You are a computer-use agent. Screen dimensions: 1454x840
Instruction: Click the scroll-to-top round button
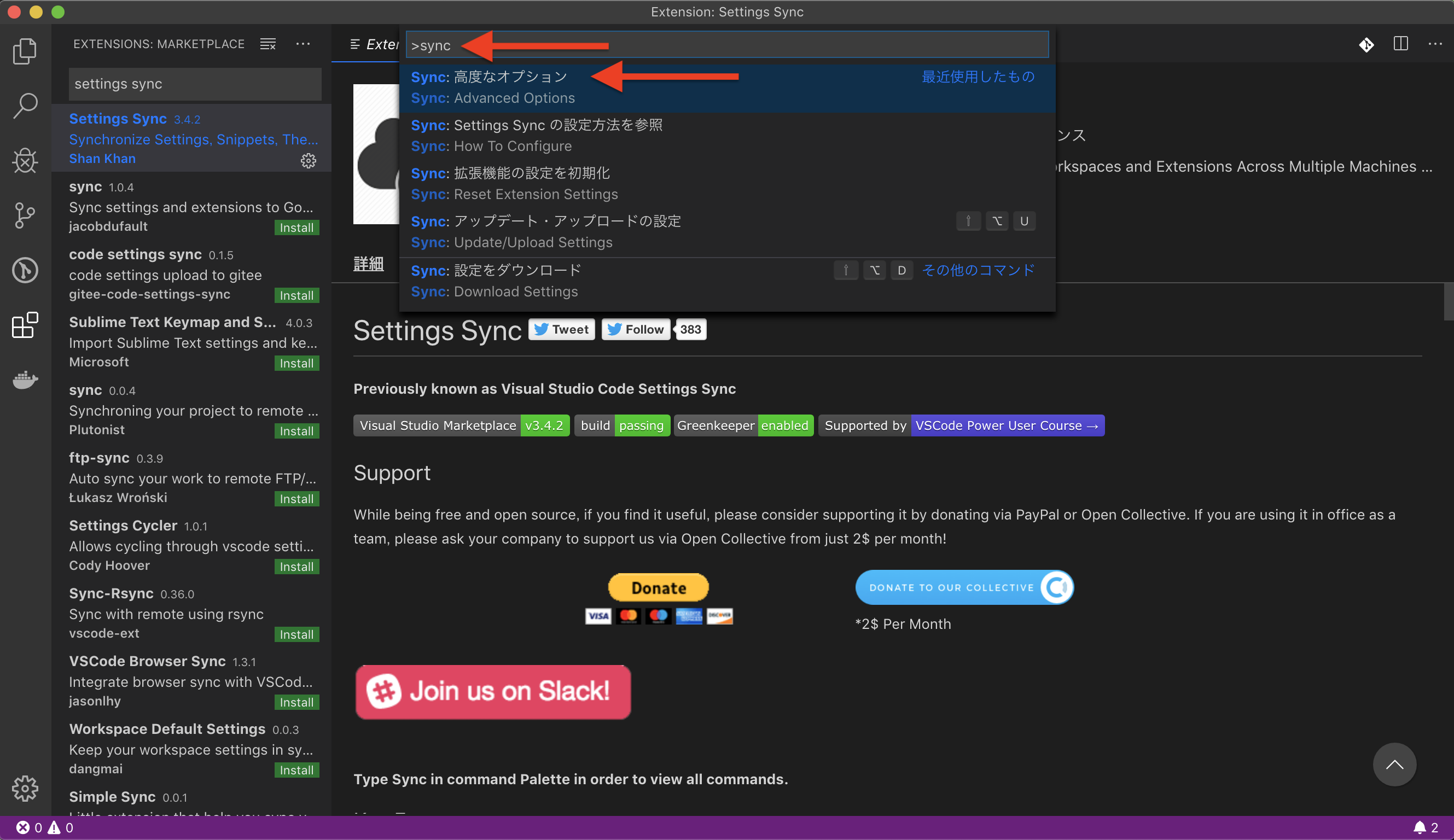pos(1394,765)
